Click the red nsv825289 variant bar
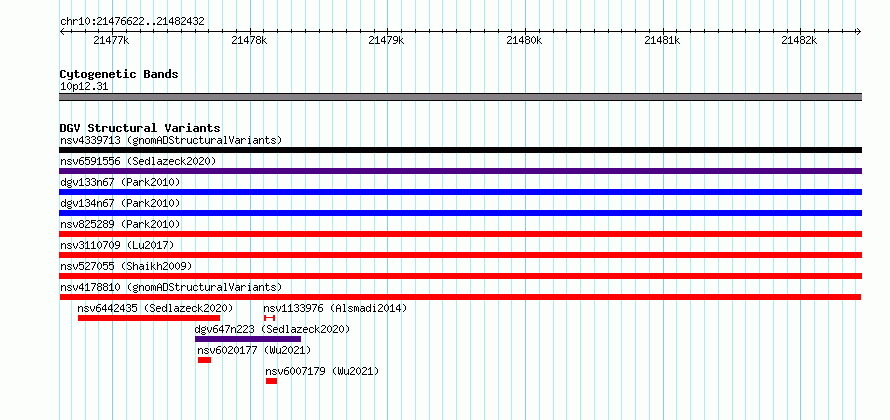The image size is (890, 420). (460, 234)
